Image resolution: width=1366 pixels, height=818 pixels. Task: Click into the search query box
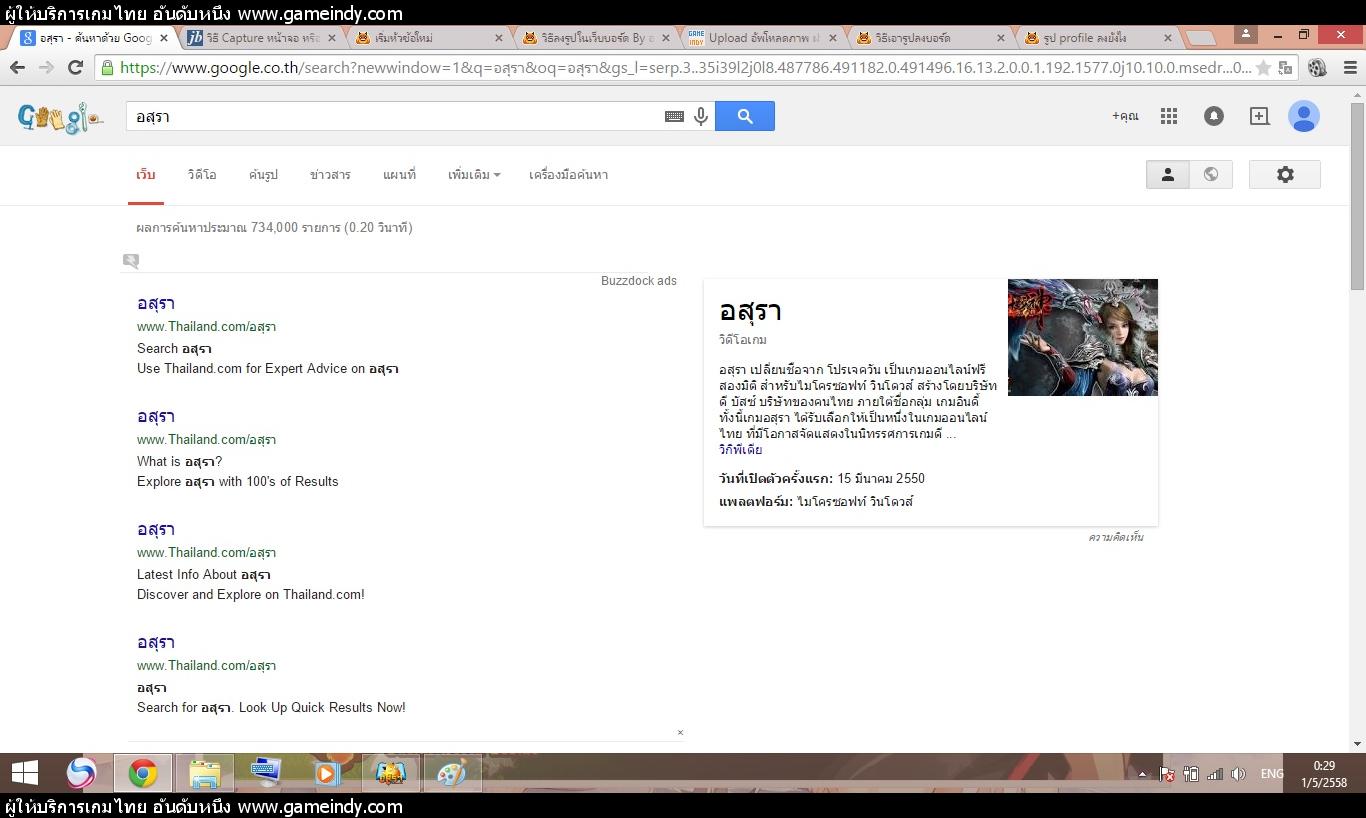397,116
